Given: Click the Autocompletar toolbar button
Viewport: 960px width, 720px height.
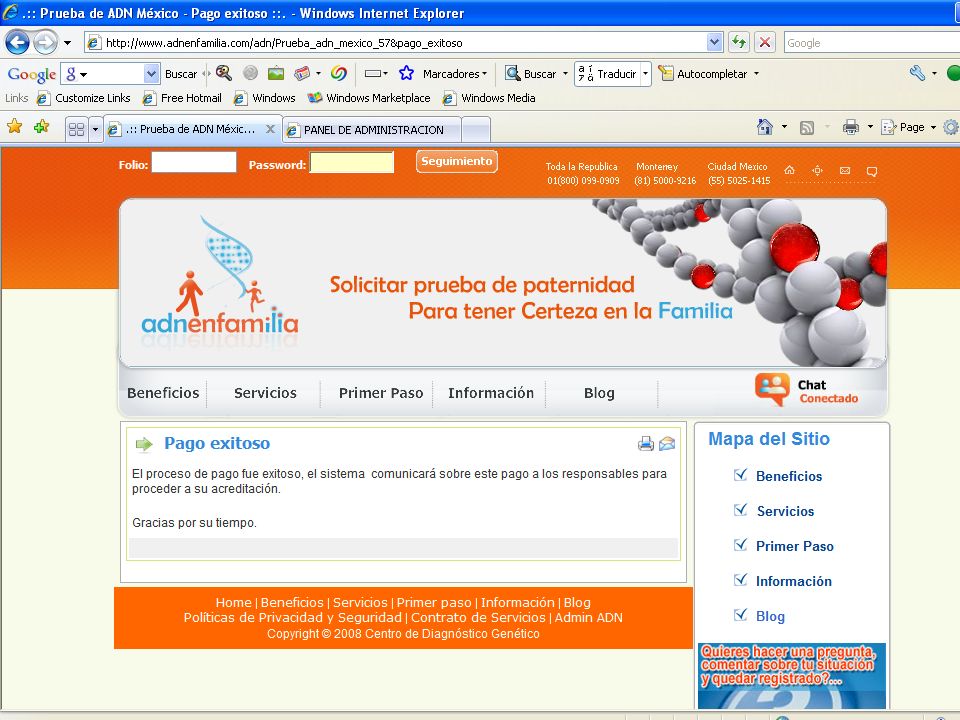Looking at the screenshot, I should 703,74.
